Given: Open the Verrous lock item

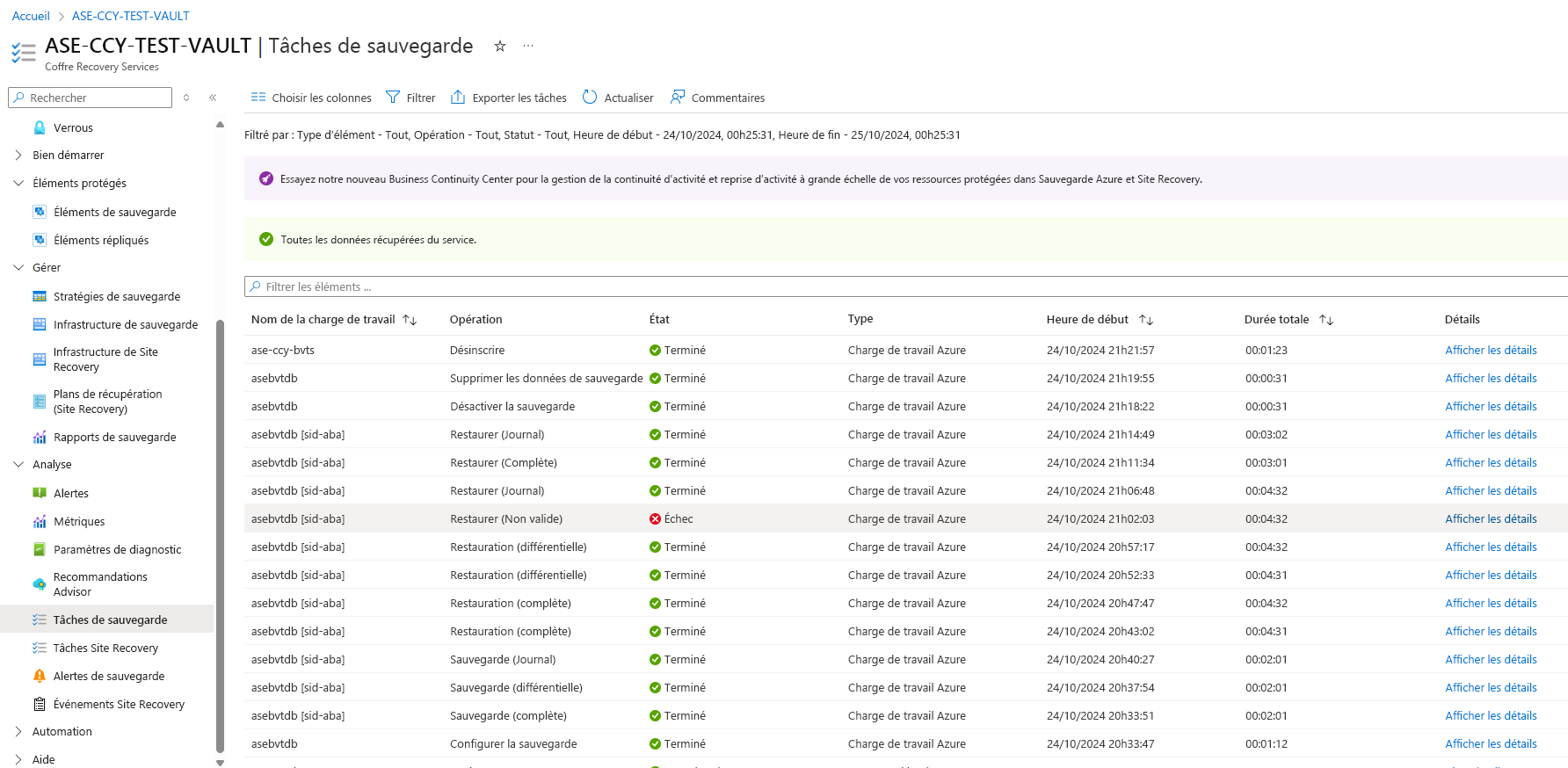Looking at the screenshot, I should coord(73,127).
